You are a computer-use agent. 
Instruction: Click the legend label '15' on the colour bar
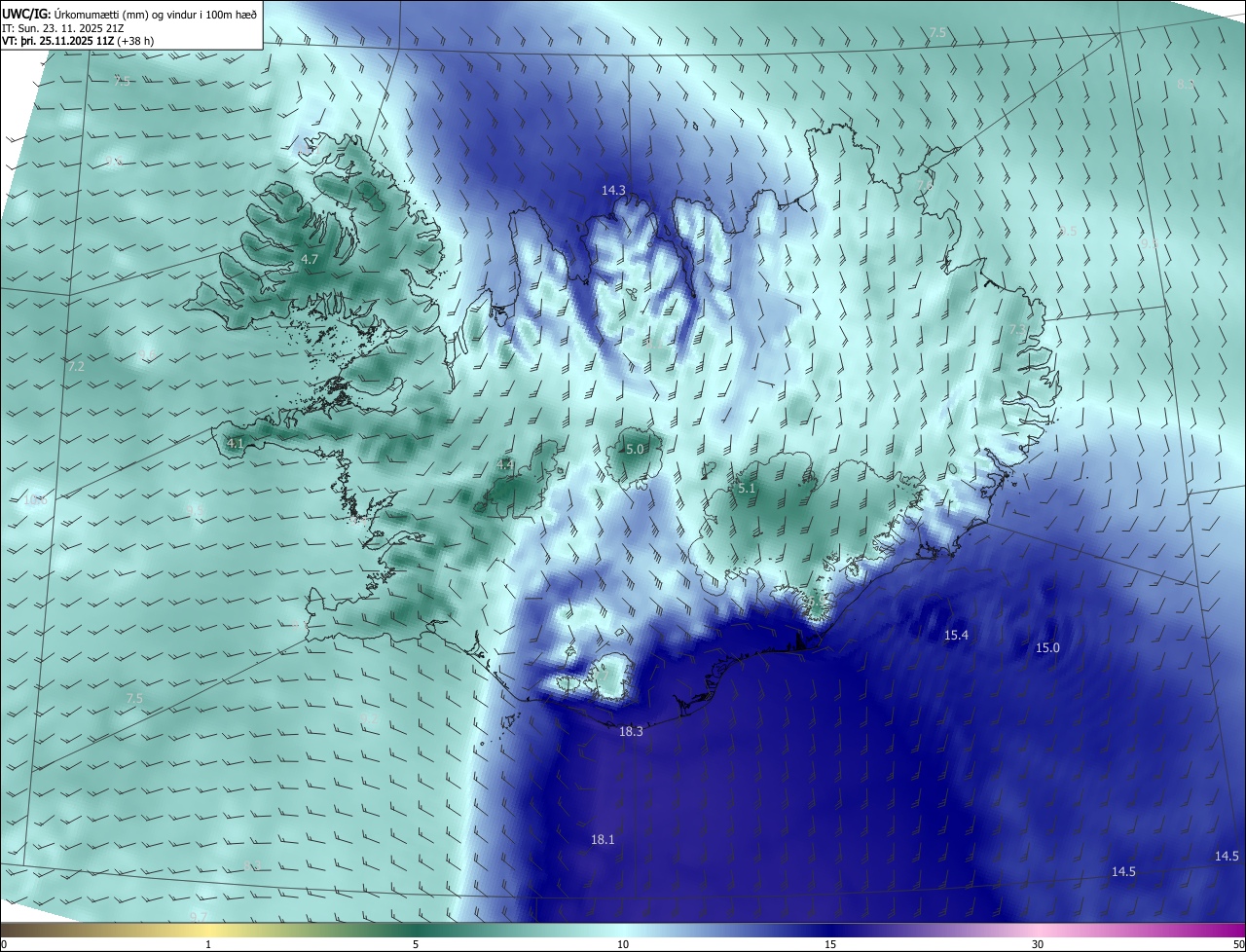tap(830, 944)
